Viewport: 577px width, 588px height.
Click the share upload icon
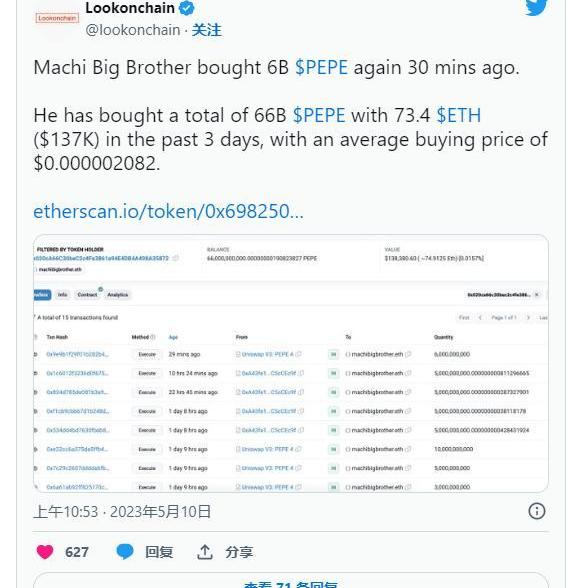tap(205, 552)
